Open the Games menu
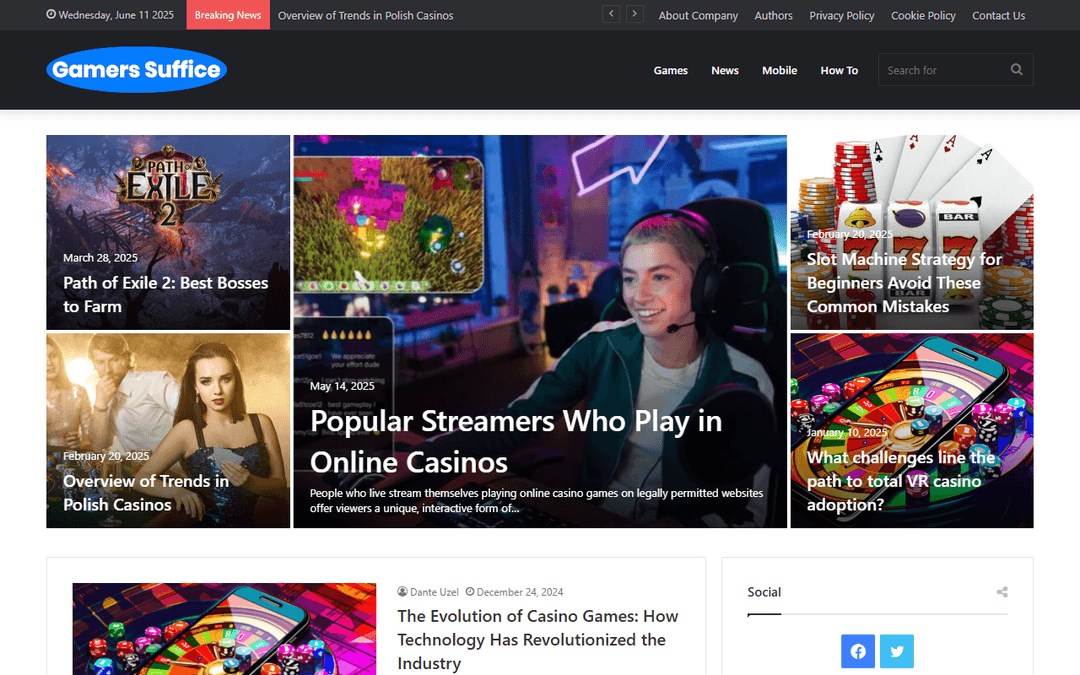The image size is (1080, 675). (670, 70)
